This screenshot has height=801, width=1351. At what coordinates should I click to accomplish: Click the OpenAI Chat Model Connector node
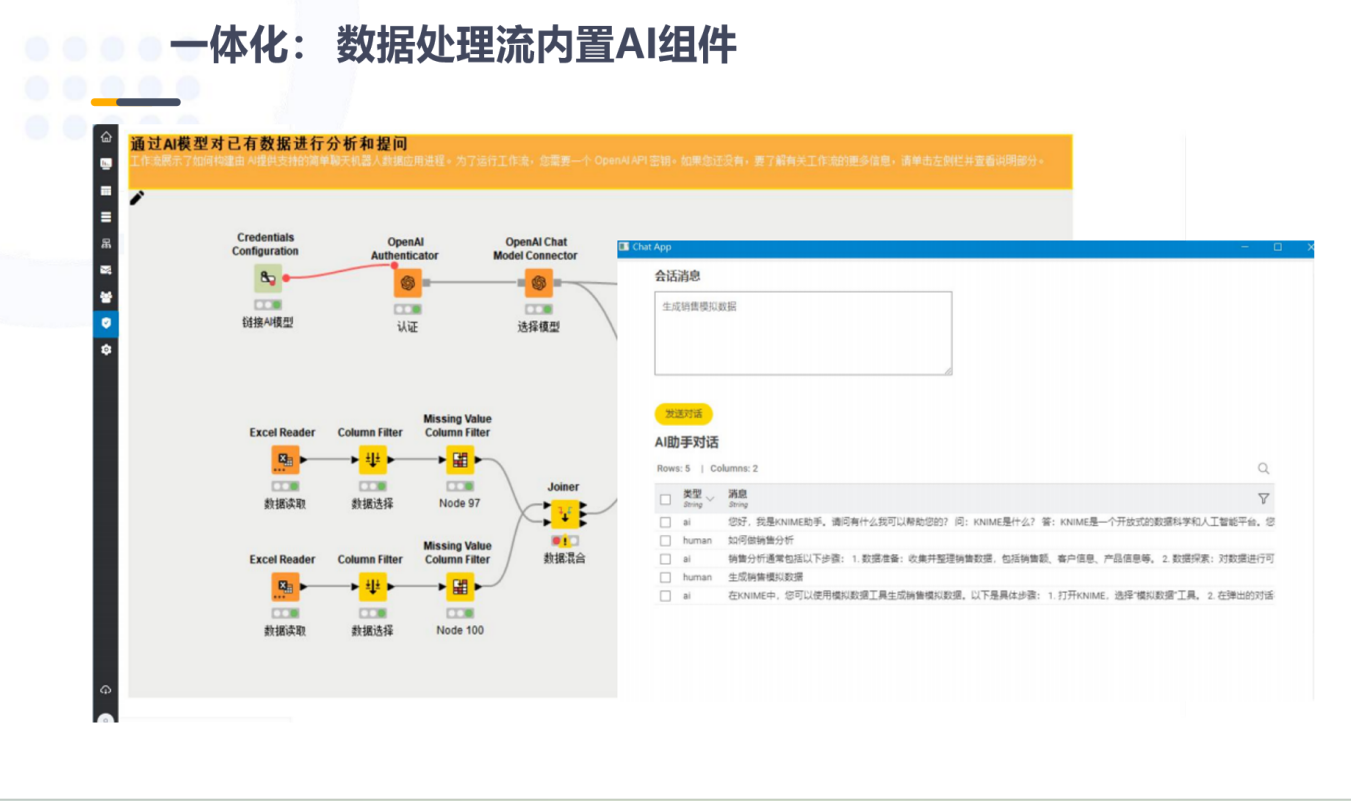tap(539, 283)
